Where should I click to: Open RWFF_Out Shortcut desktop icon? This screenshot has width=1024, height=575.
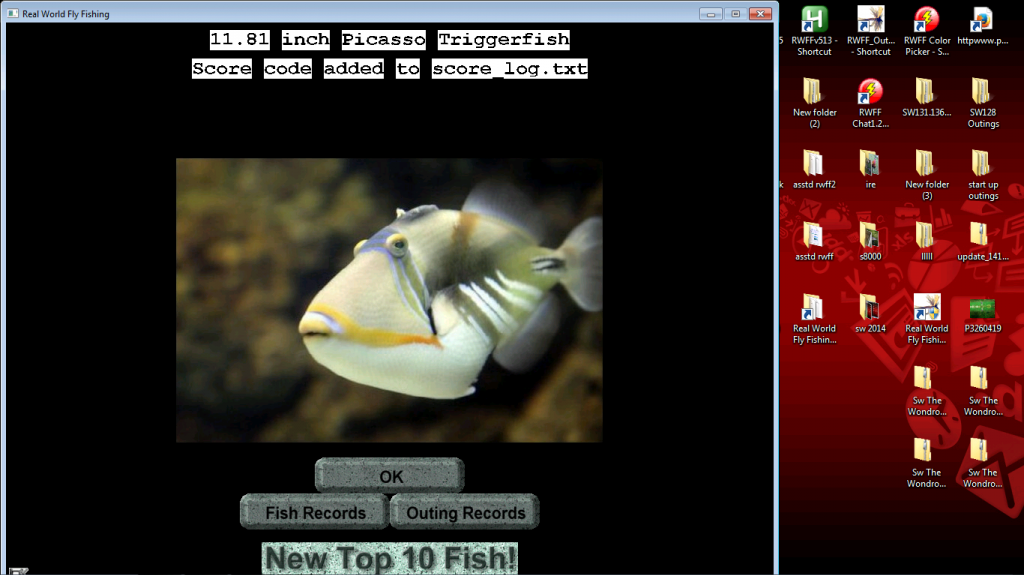tap(871, 31)
